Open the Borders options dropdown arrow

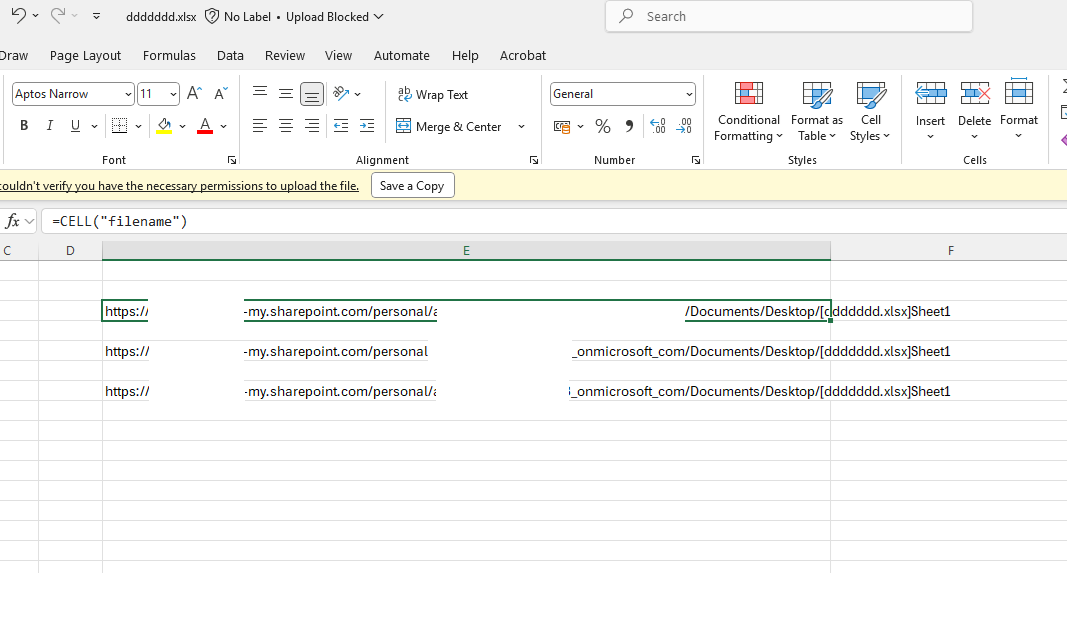coord(138,126)
